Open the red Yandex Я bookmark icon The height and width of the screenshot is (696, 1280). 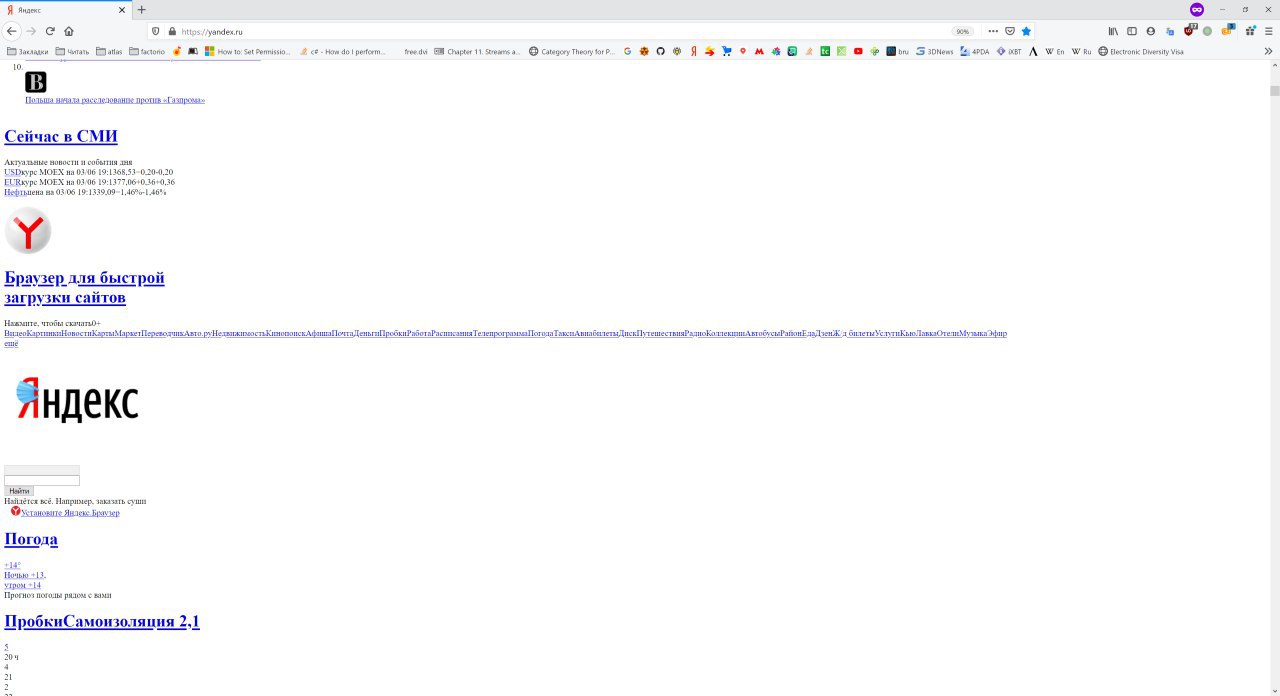click(693, 51)
